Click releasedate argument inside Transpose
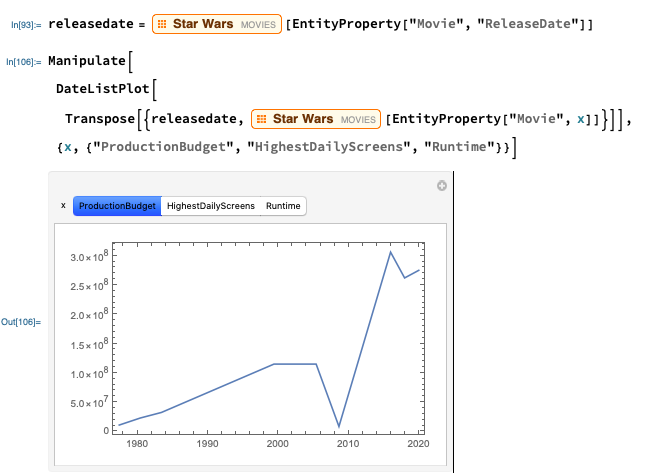This screenshot has width=668, height=473. (194, 118)
